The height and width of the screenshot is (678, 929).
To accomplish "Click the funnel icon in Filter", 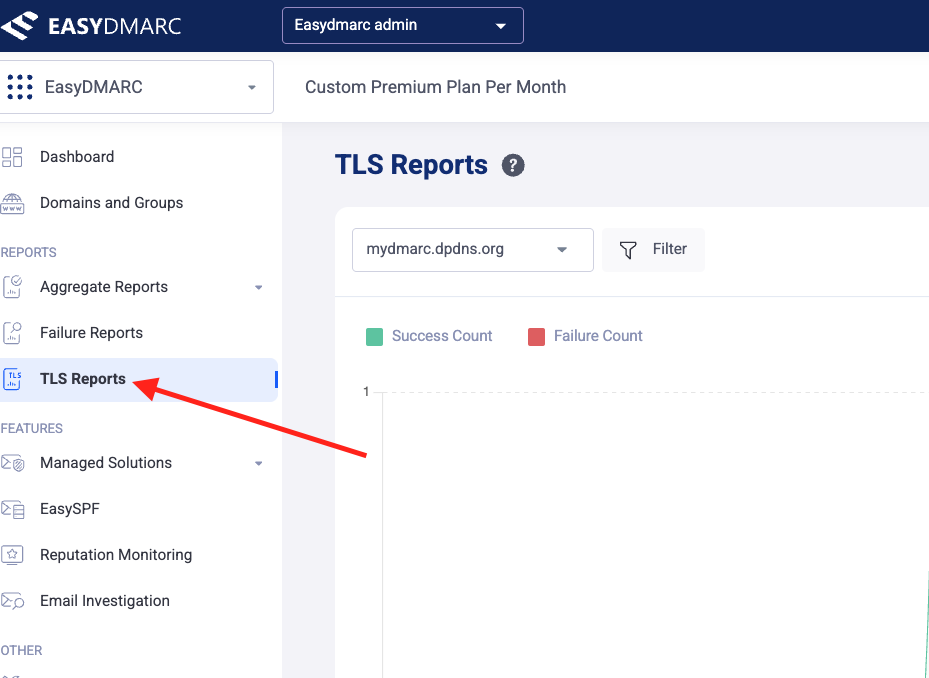I will click(628, 250).
